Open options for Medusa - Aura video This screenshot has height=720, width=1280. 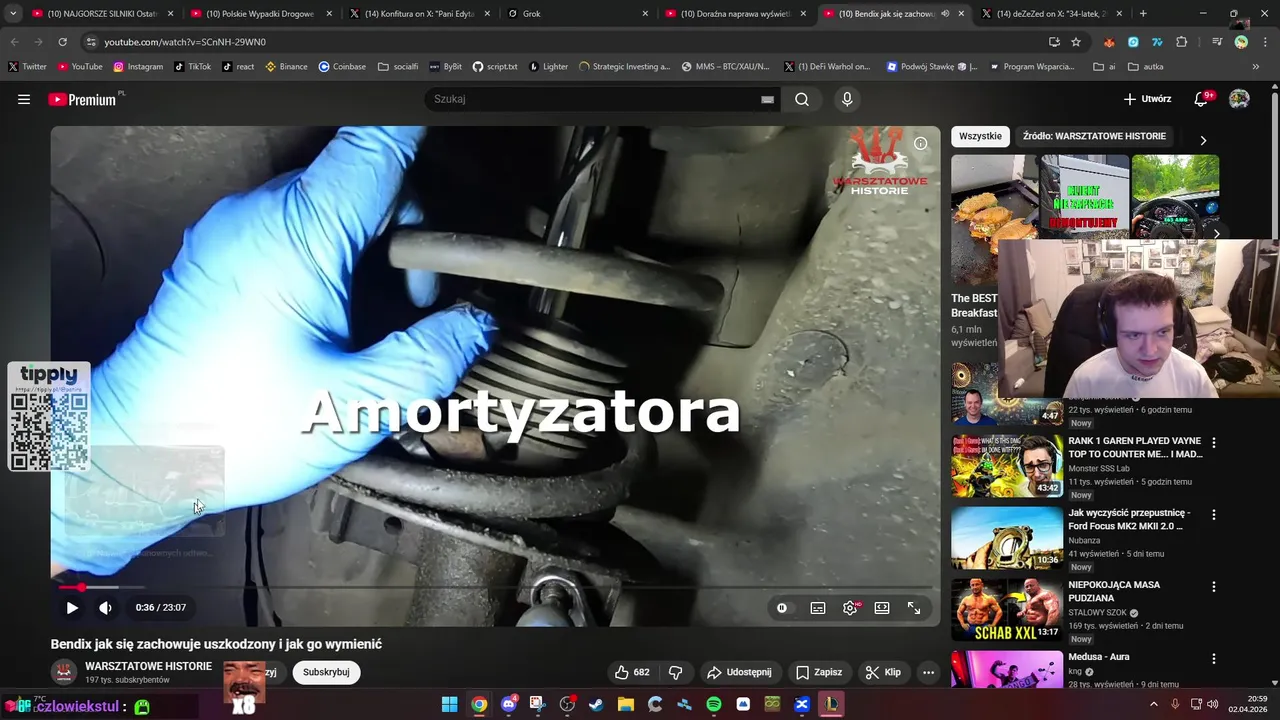point(1214,658)
